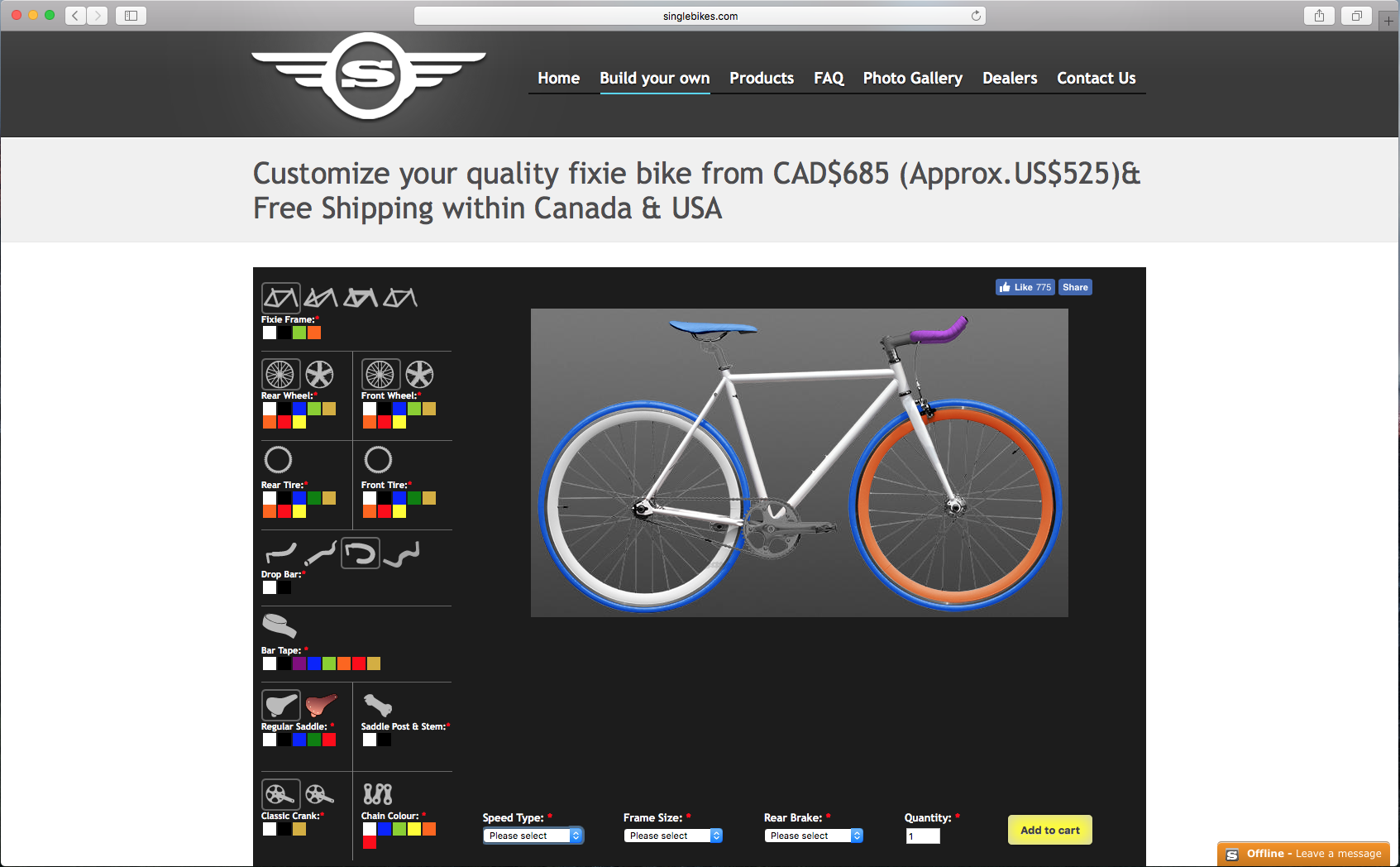Select the first fixie frame style icon
The width and height of the screenshot is (1400, 867).
[280, 298]
